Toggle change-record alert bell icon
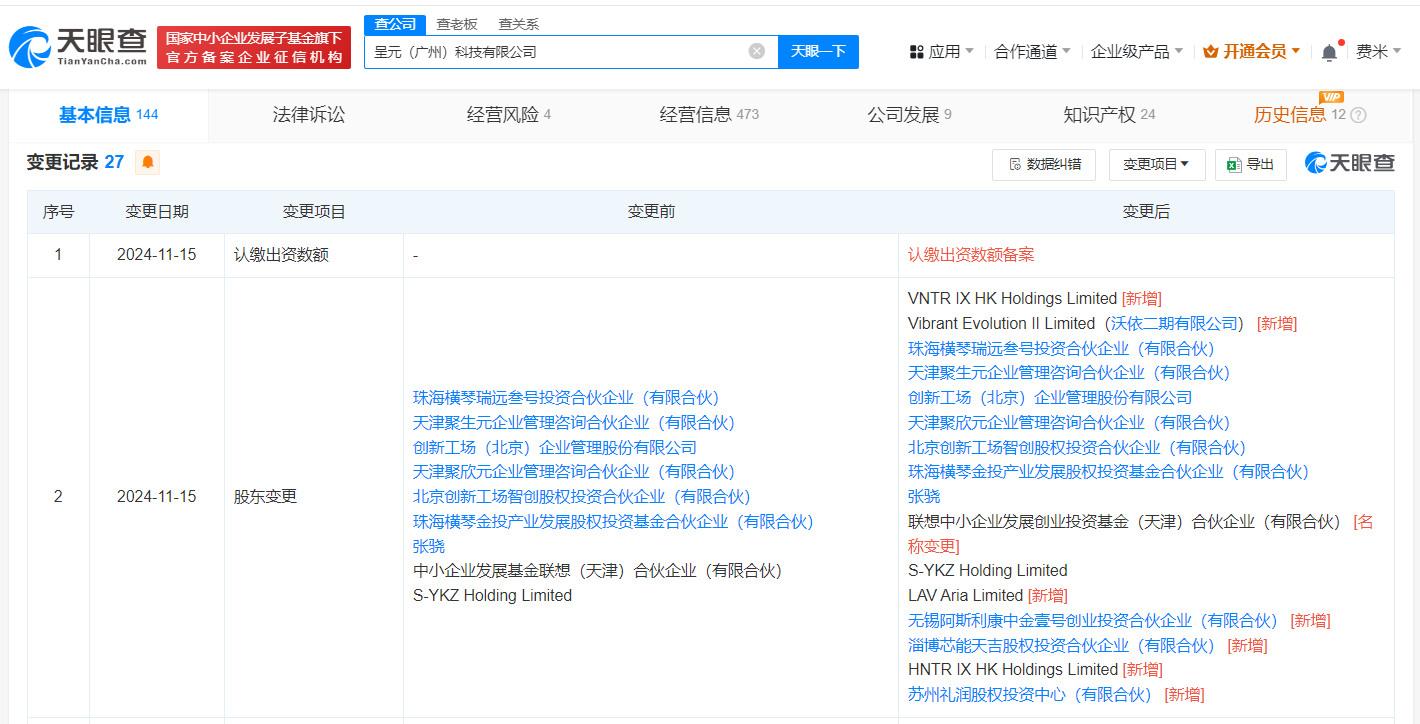This screenshot has height=724, width=1420. click(148, 162)
